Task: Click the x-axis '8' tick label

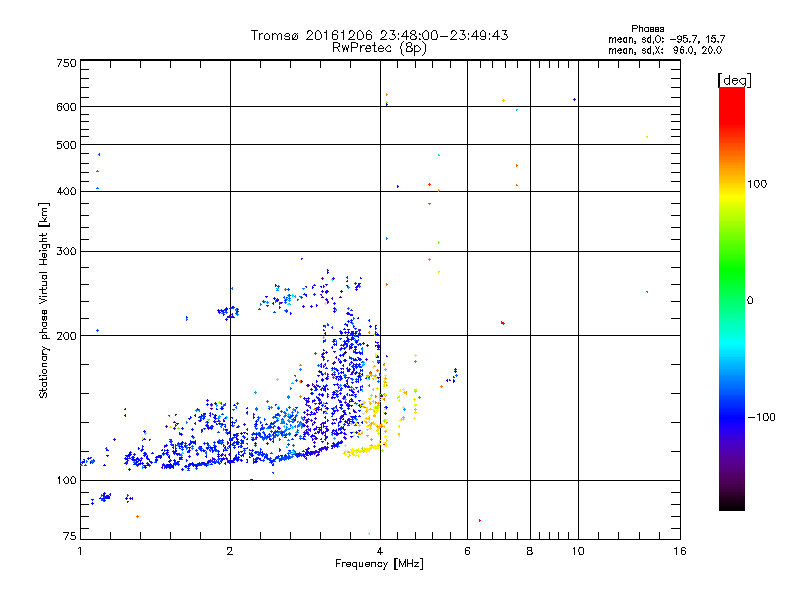Action: point(530,551)
